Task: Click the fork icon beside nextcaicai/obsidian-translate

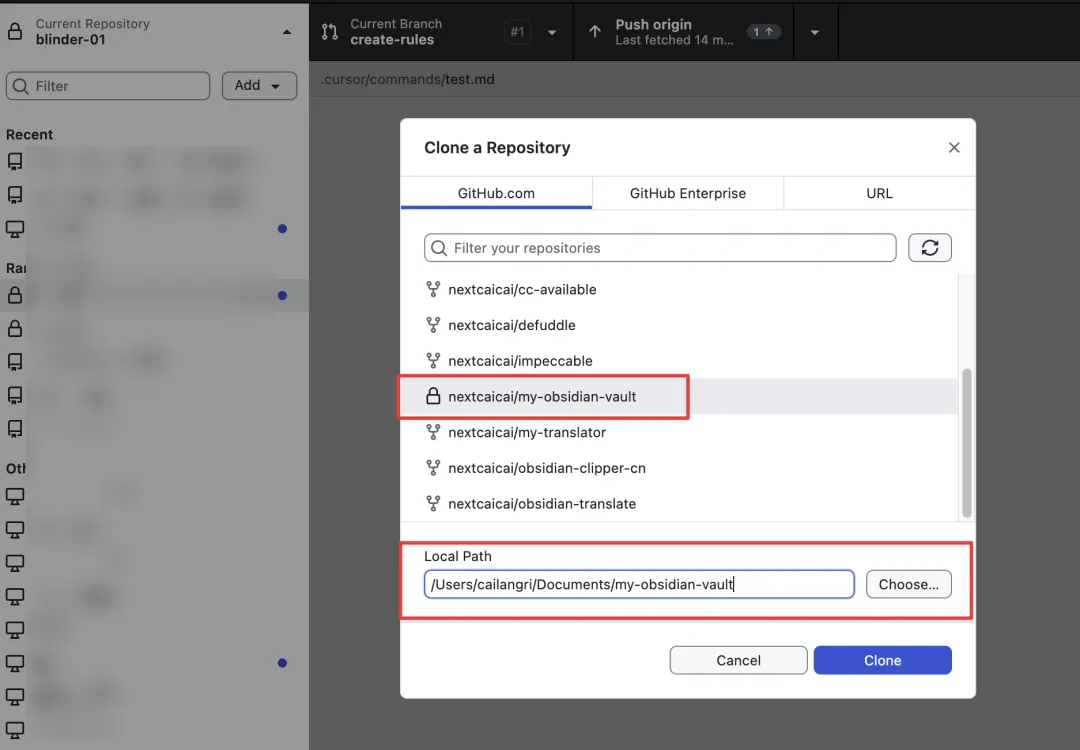Action: click(433, 503)
